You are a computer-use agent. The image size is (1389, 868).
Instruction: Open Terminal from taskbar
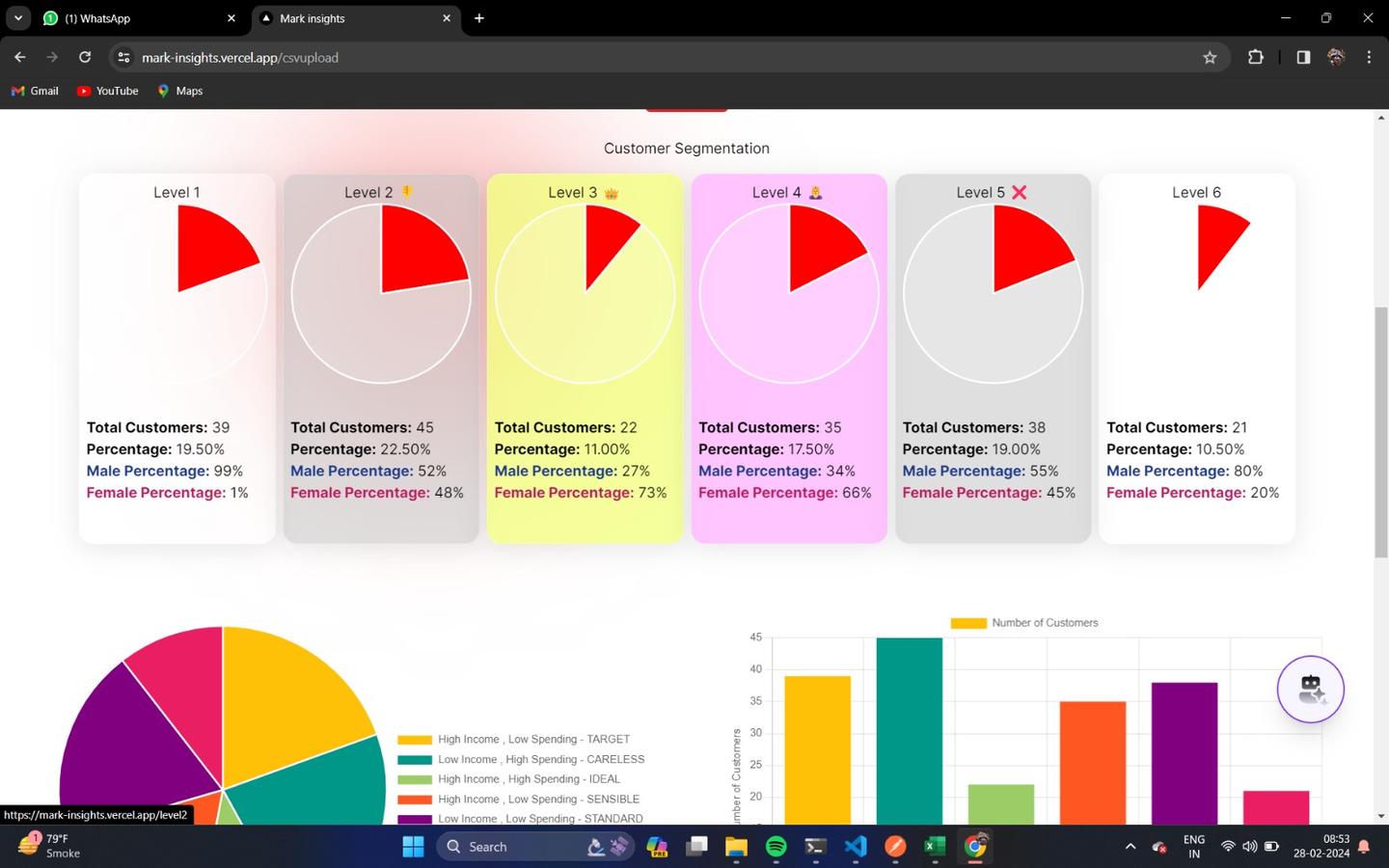coord(815,847)
